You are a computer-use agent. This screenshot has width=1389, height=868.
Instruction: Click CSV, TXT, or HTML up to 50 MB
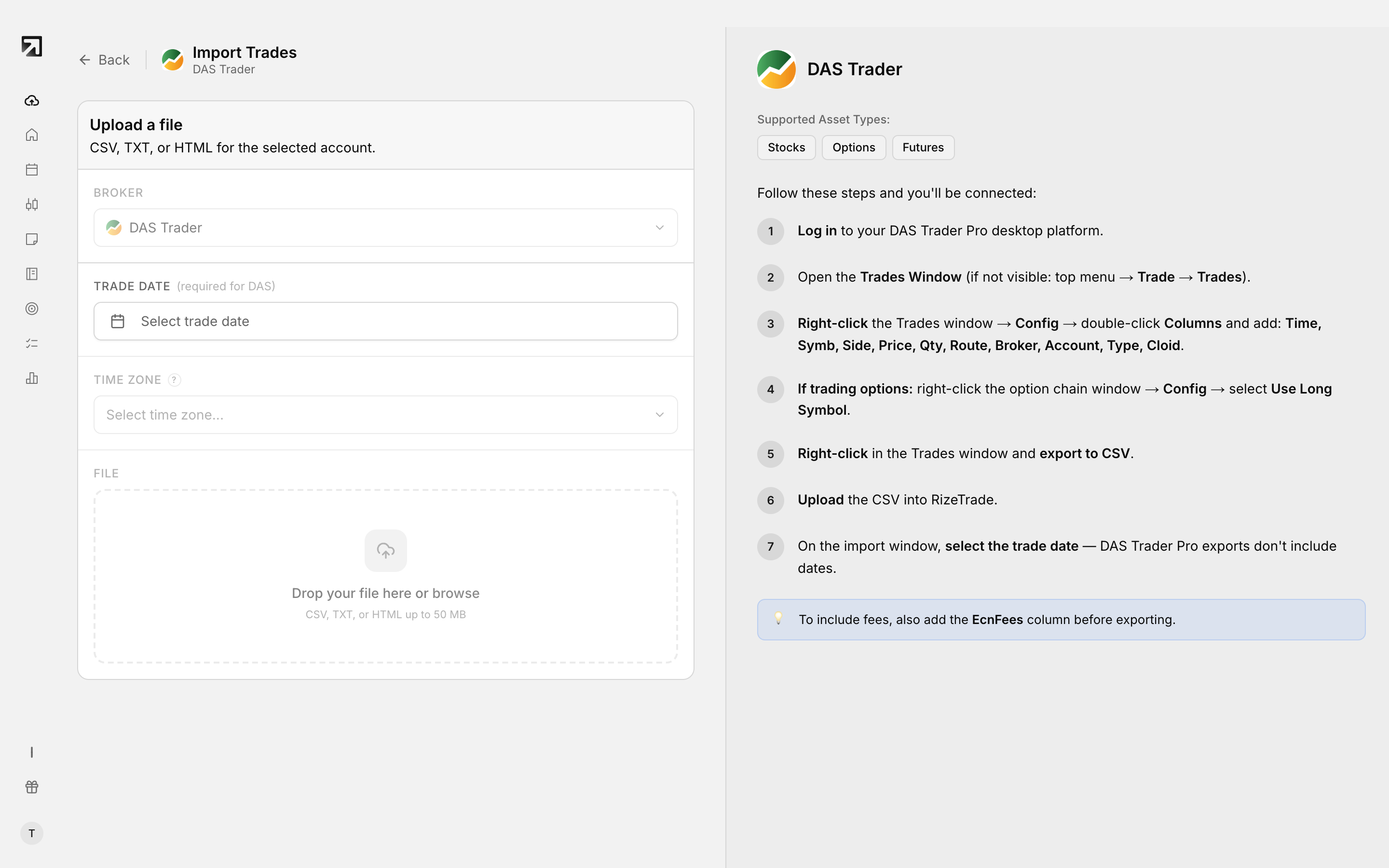[386, 614]
